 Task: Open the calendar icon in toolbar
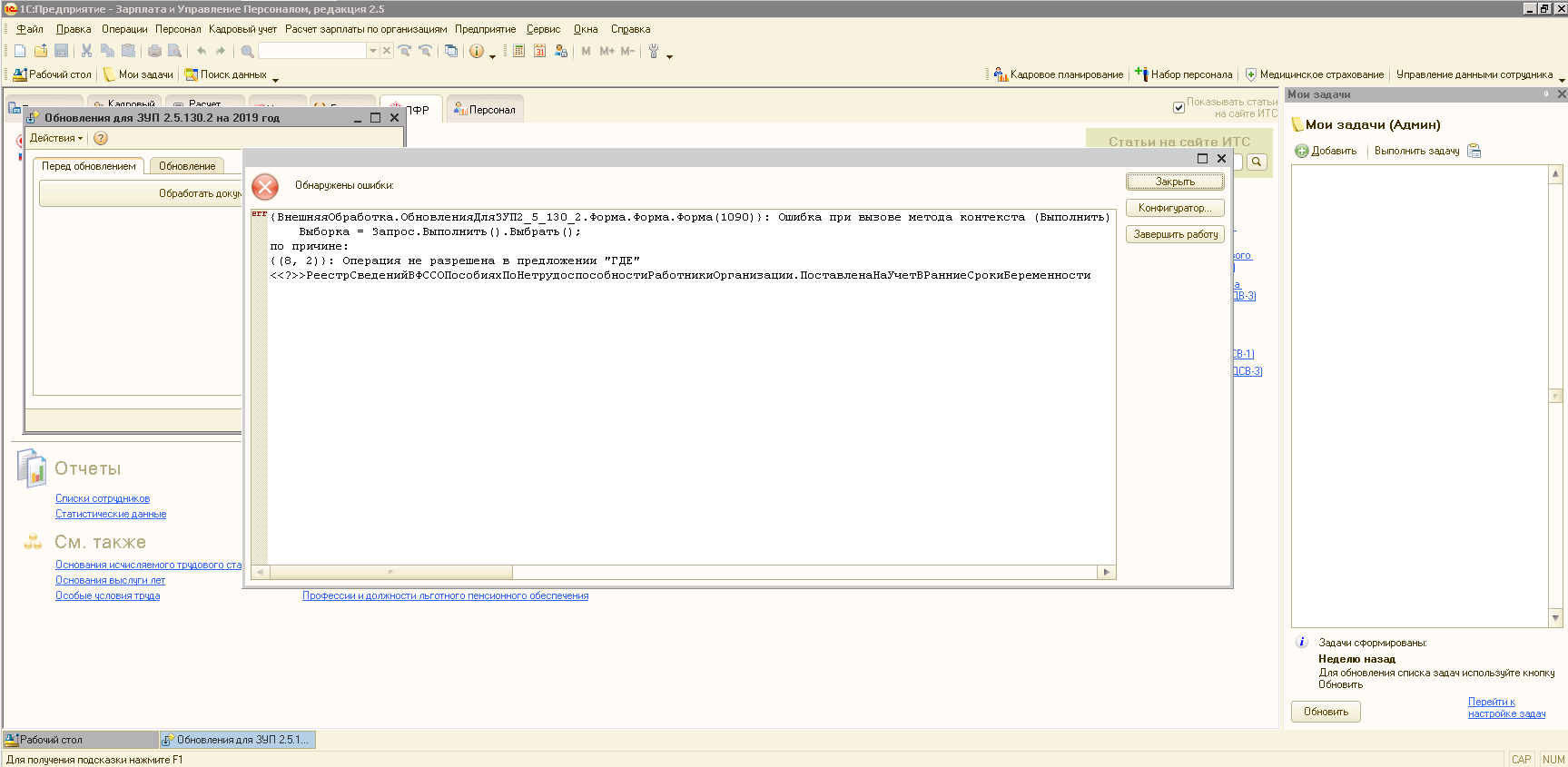539,51
